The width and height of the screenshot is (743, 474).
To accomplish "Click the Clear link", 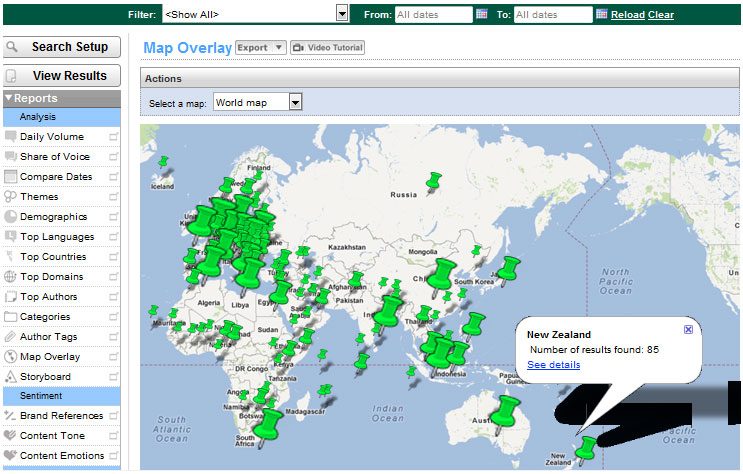I will (661, 15).
